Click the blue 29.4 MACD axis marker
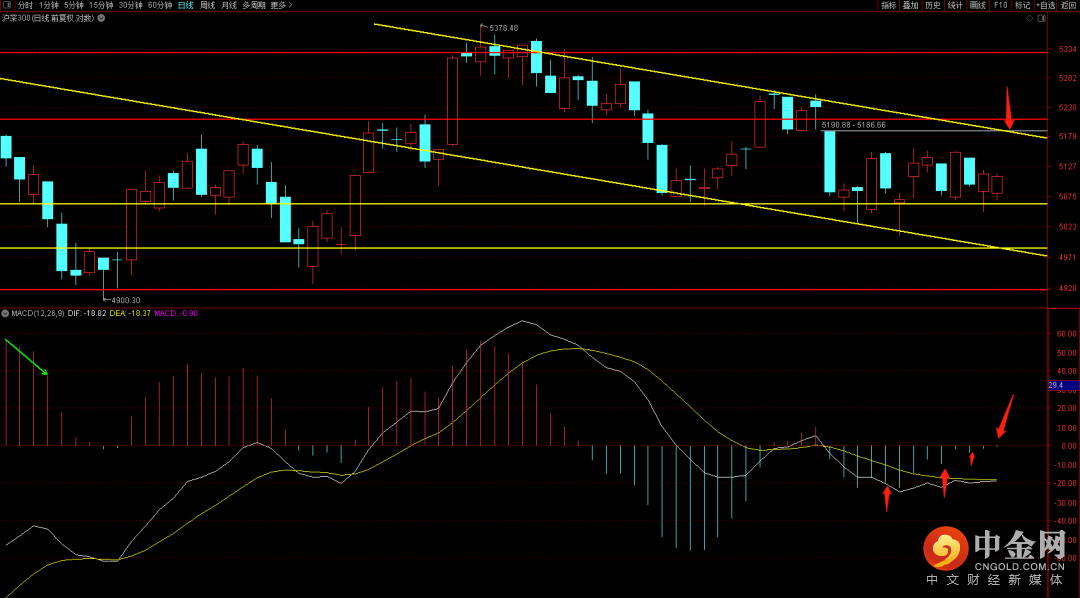 click(1056, 385)
